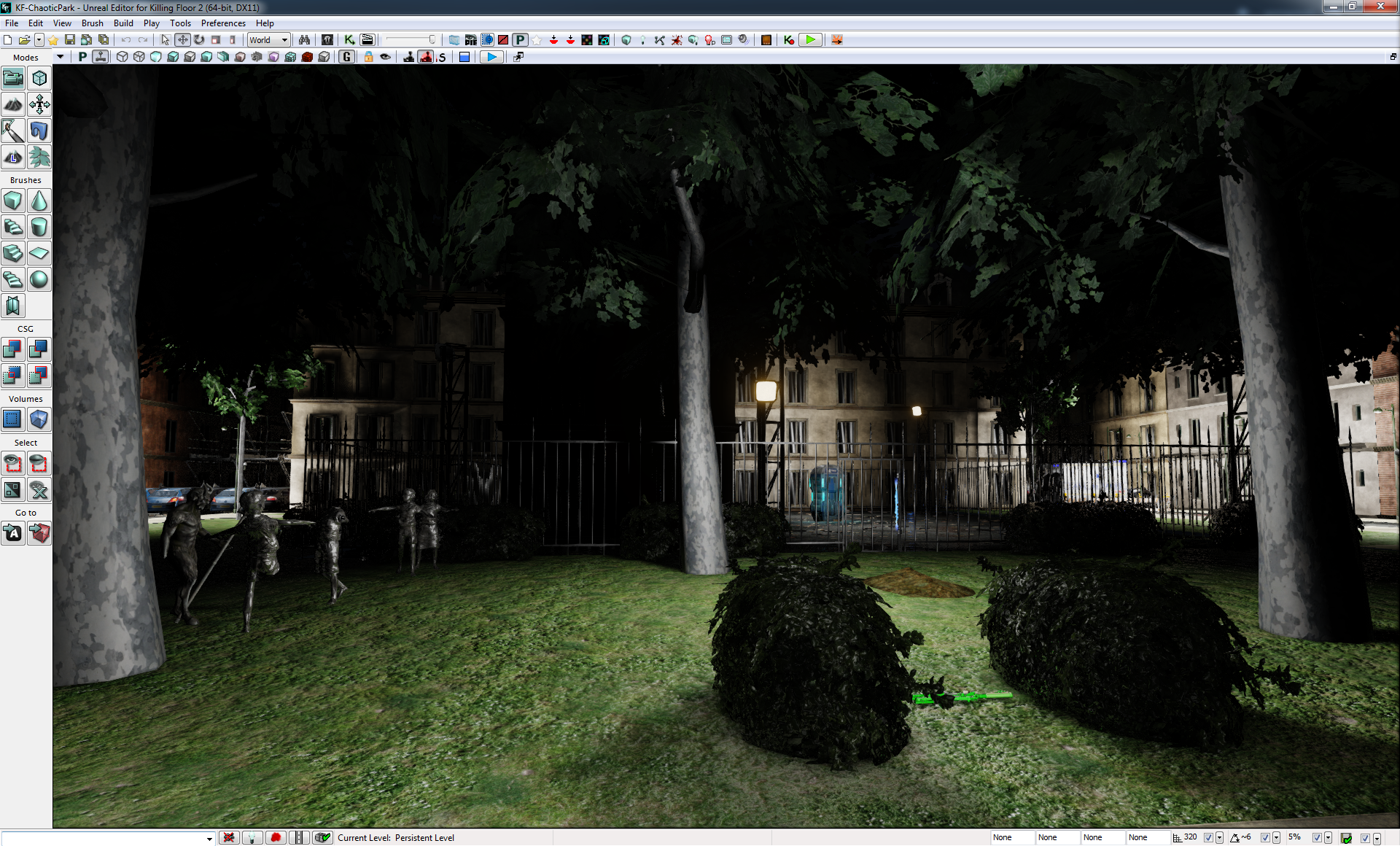Add Special brush under Volumes
Viewport: 1400px width, 846px height.
click(13, 419)
